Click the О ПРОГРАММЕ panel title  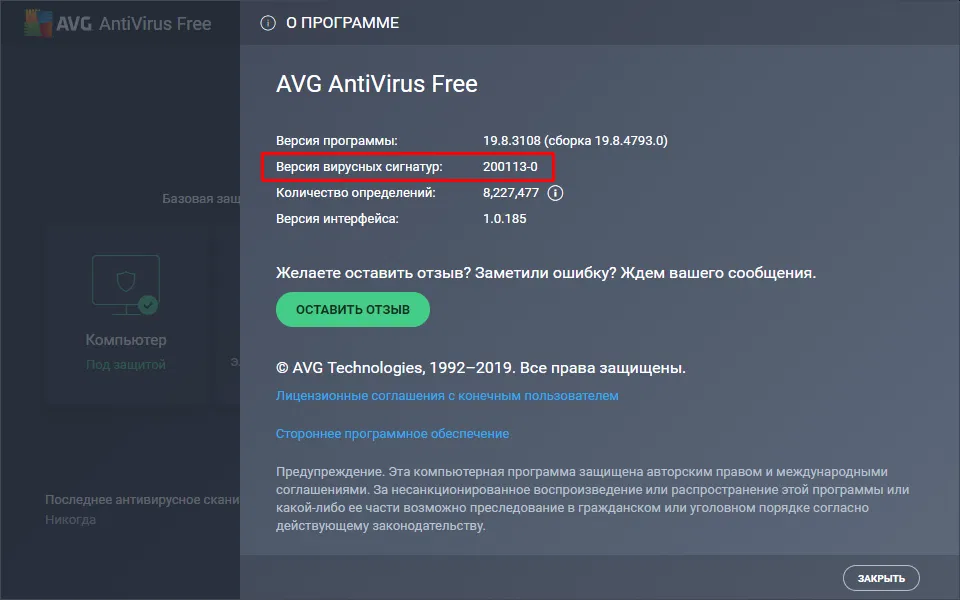click(343, 23)
